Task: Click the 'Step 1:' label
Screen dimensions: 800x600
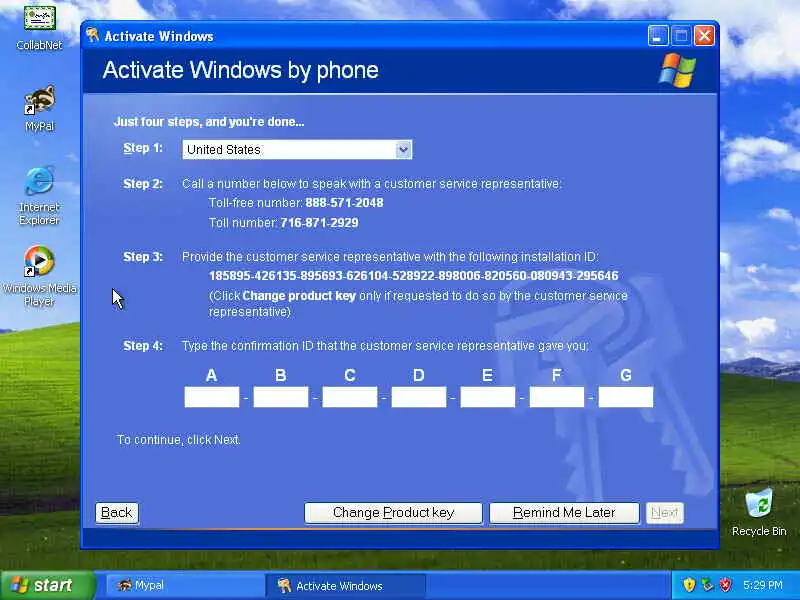Action: pyautogui.click(x=143, y=148)
